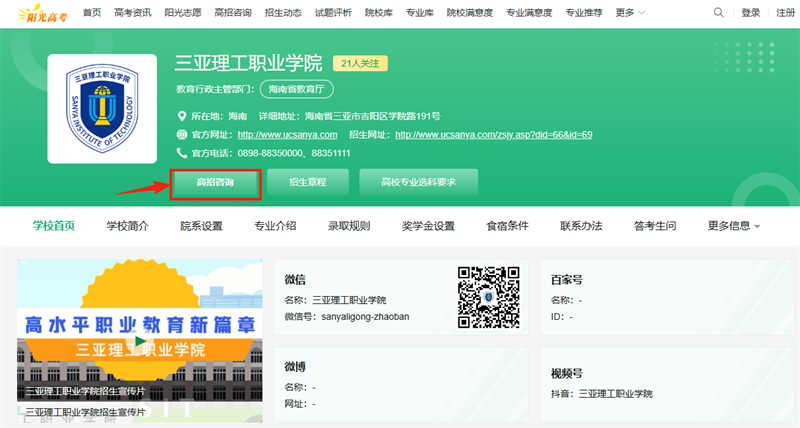The image size is (800, 428).
Task: Select the 录取规则 tab
Action: (349, 226)
